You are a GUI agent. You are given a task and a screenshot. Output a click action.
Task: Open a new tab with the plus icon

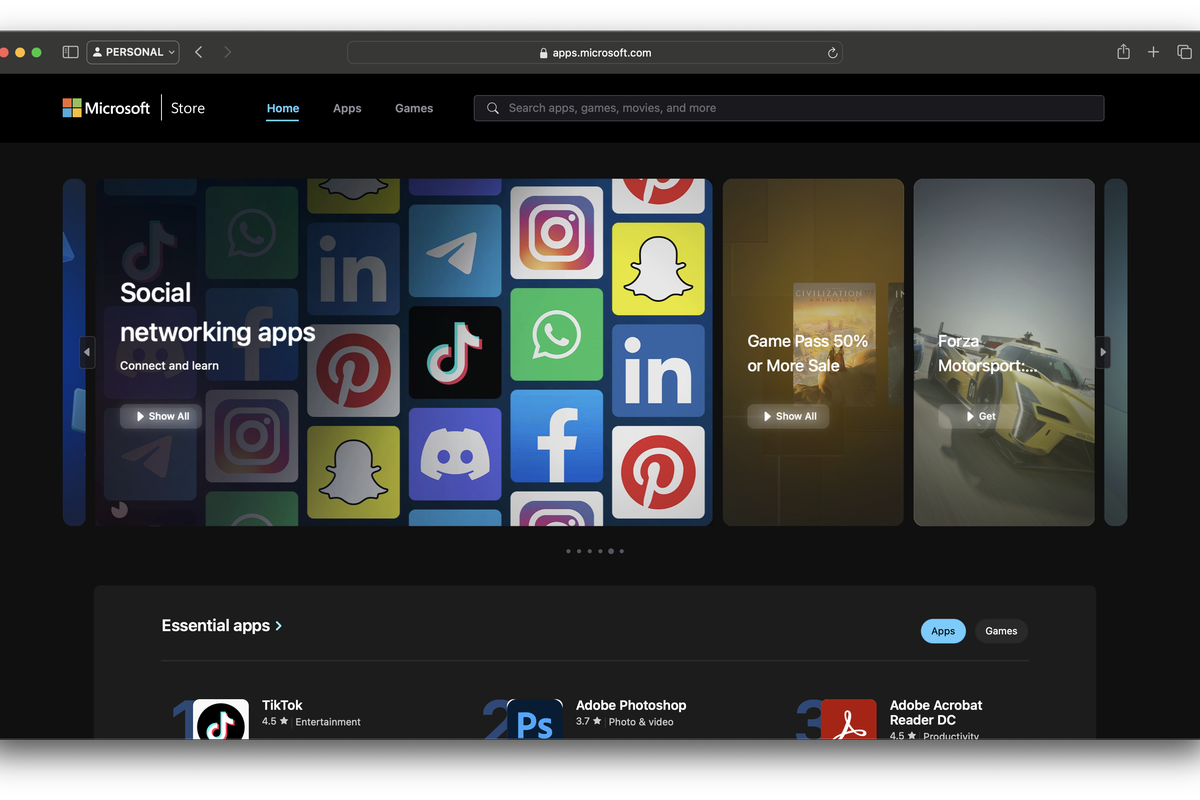click(x=1153, y=51)
